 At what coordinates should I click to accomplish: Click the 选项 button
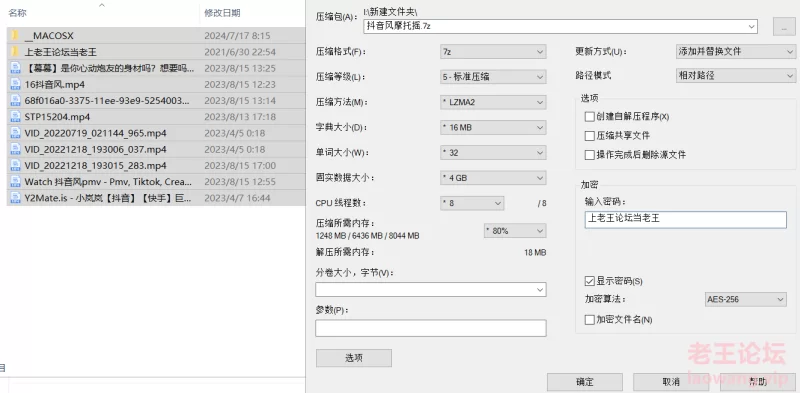click(x=354, y=358)
